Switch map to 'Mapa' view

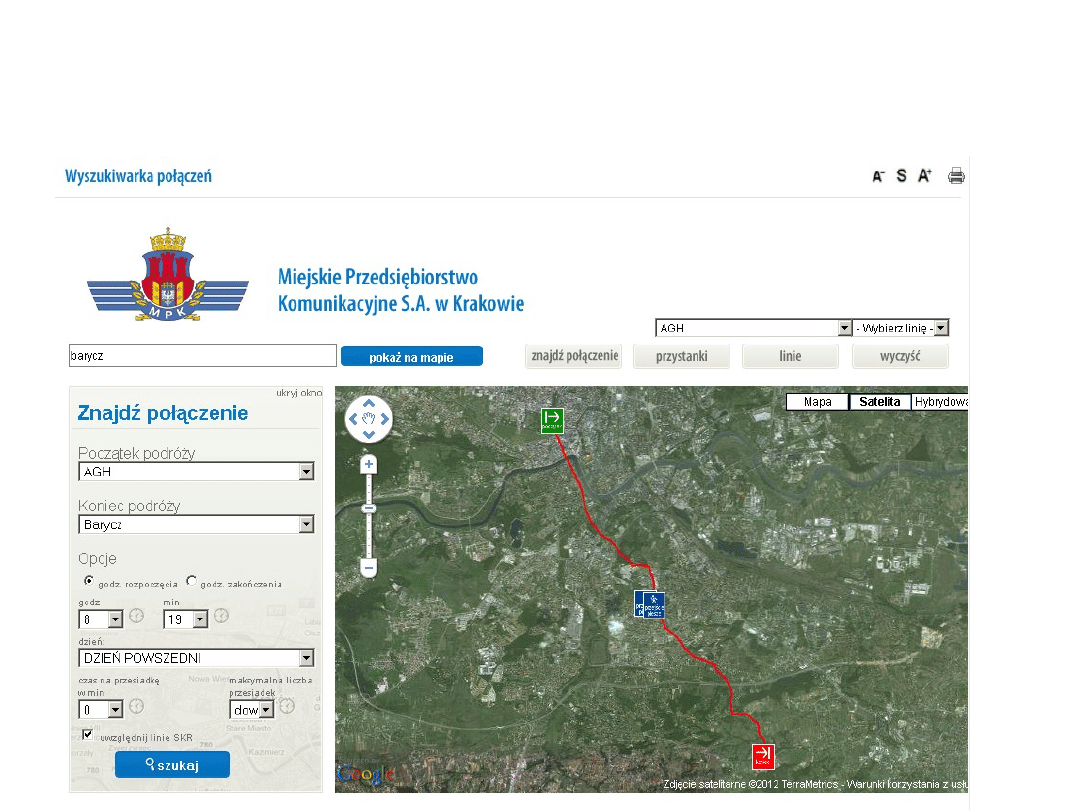point(817,402)
